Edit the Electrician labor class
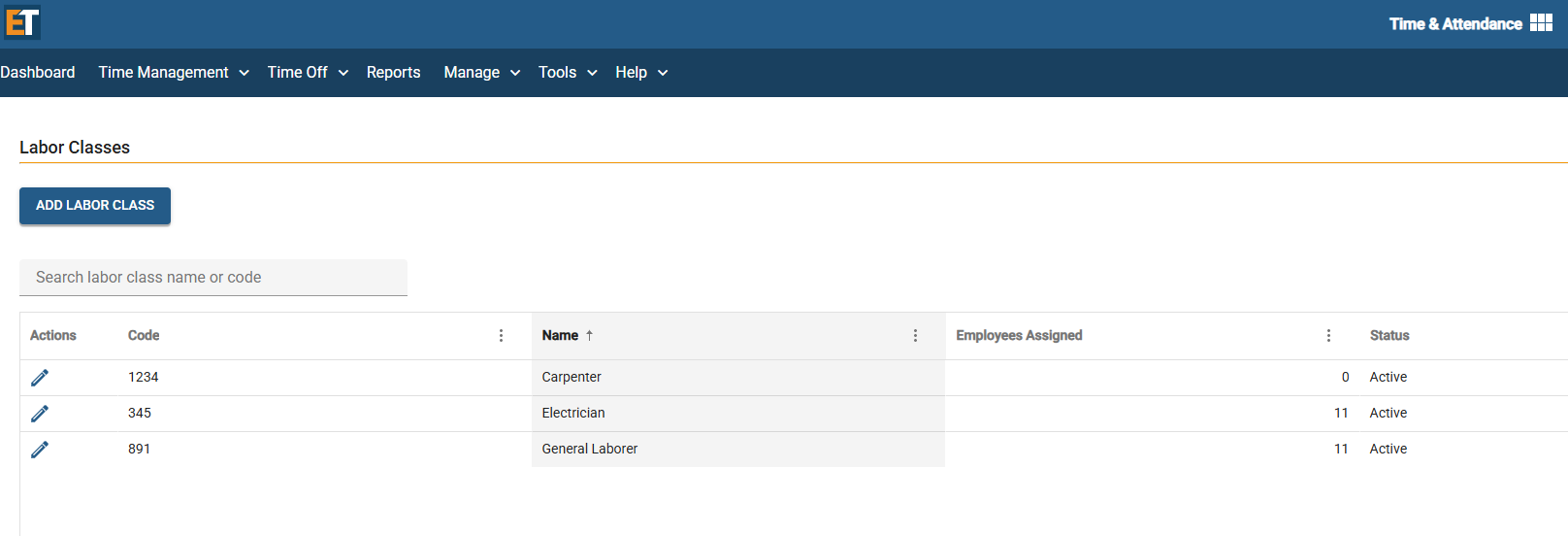The height and width of the screenshot is (536, 1568). [40, 414]
